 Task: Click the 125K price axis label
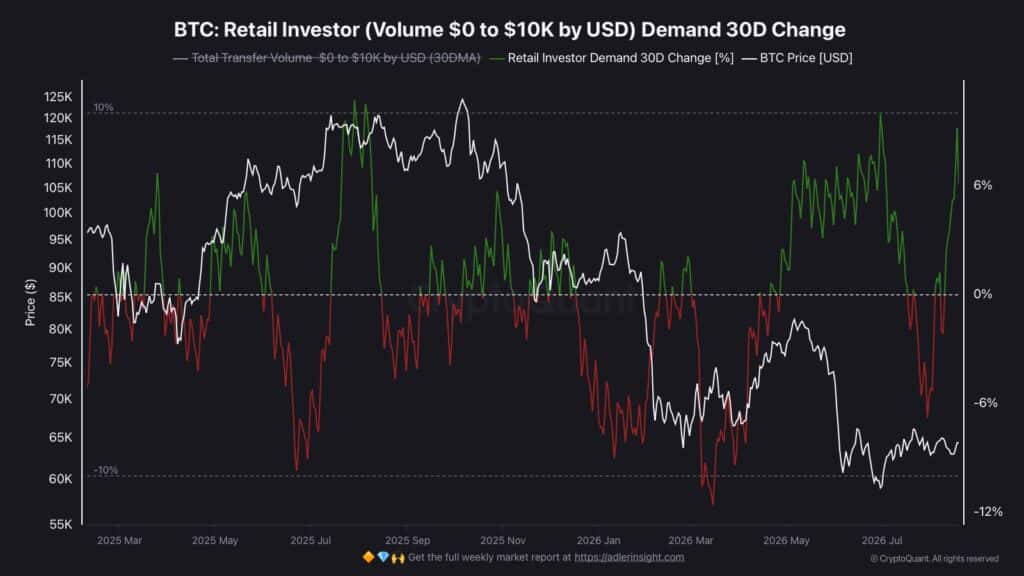[58, 97]
